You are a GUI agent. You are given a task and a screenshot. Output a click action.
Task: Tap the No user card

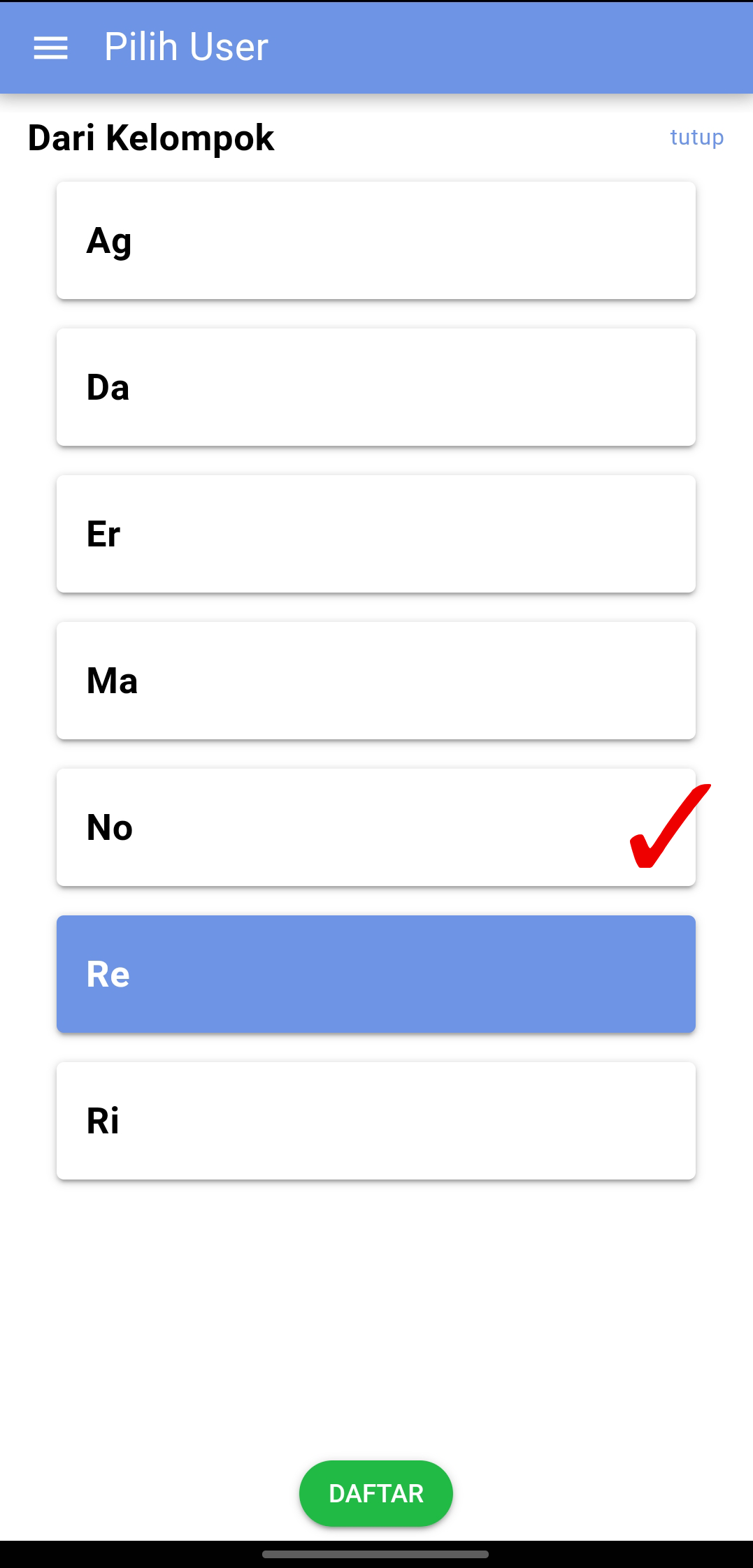tap(350, 827)
